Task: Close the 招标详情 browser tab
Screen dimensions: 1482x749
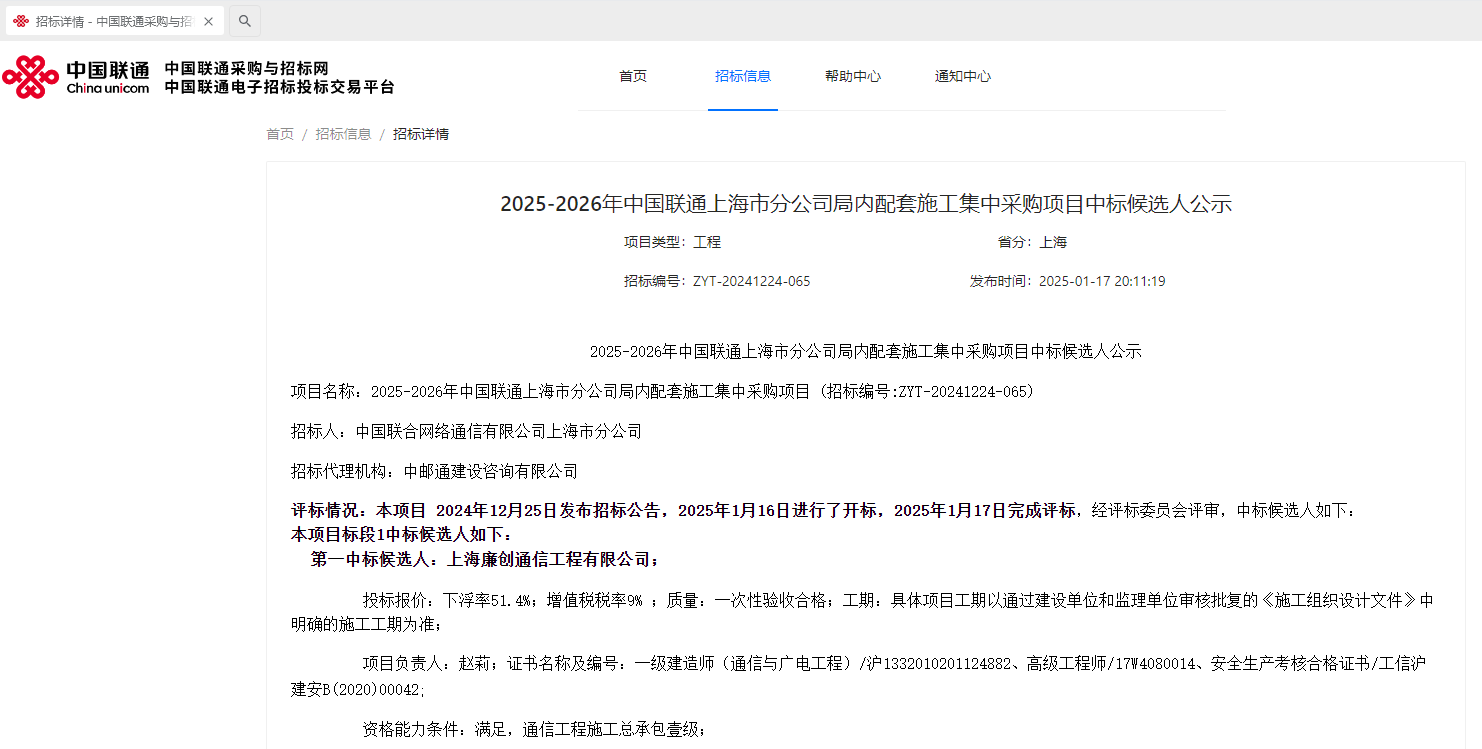Action: [x=208, y=21]
